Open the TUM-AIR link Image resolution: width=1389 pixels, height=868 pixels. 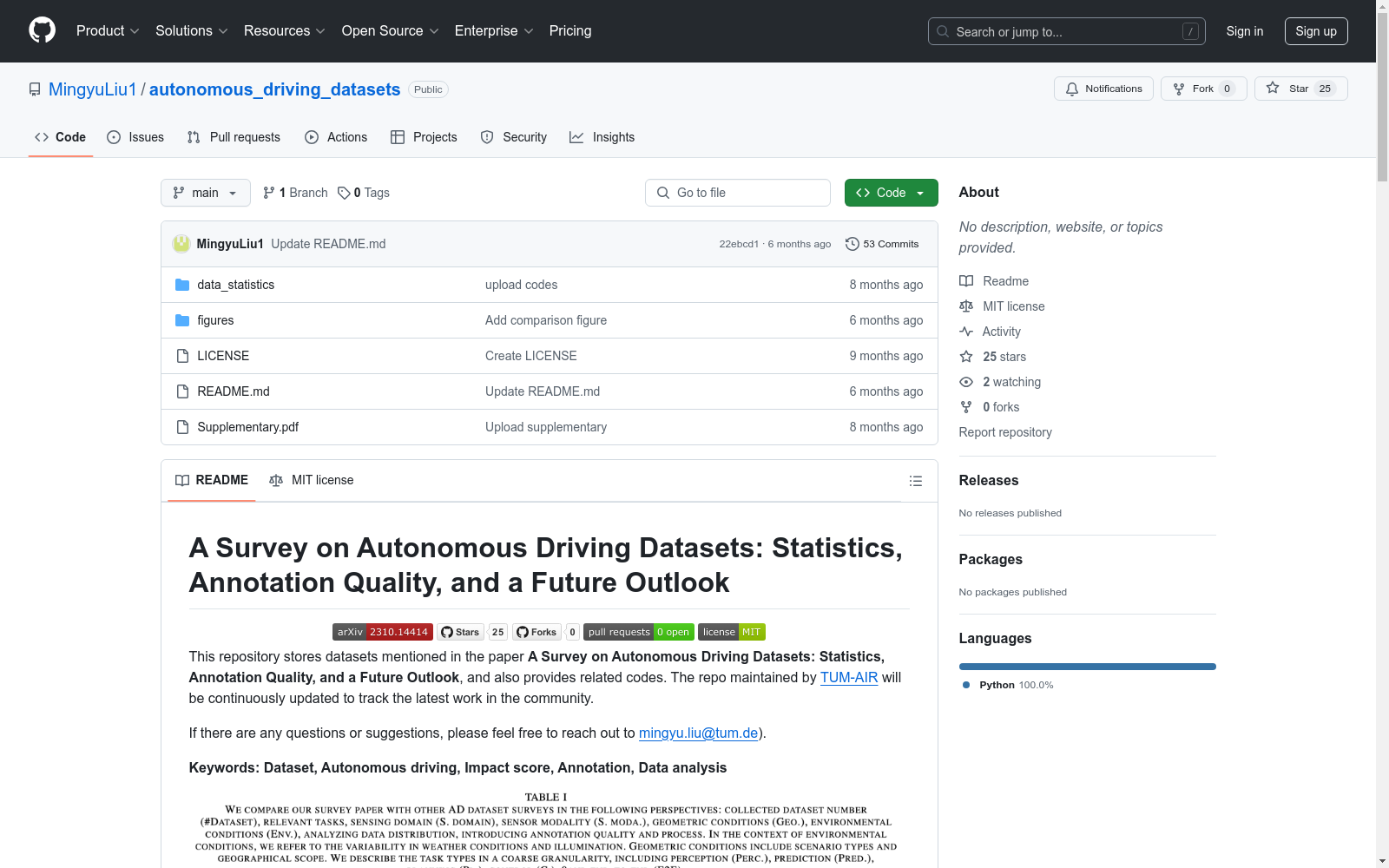pos(849,677)
